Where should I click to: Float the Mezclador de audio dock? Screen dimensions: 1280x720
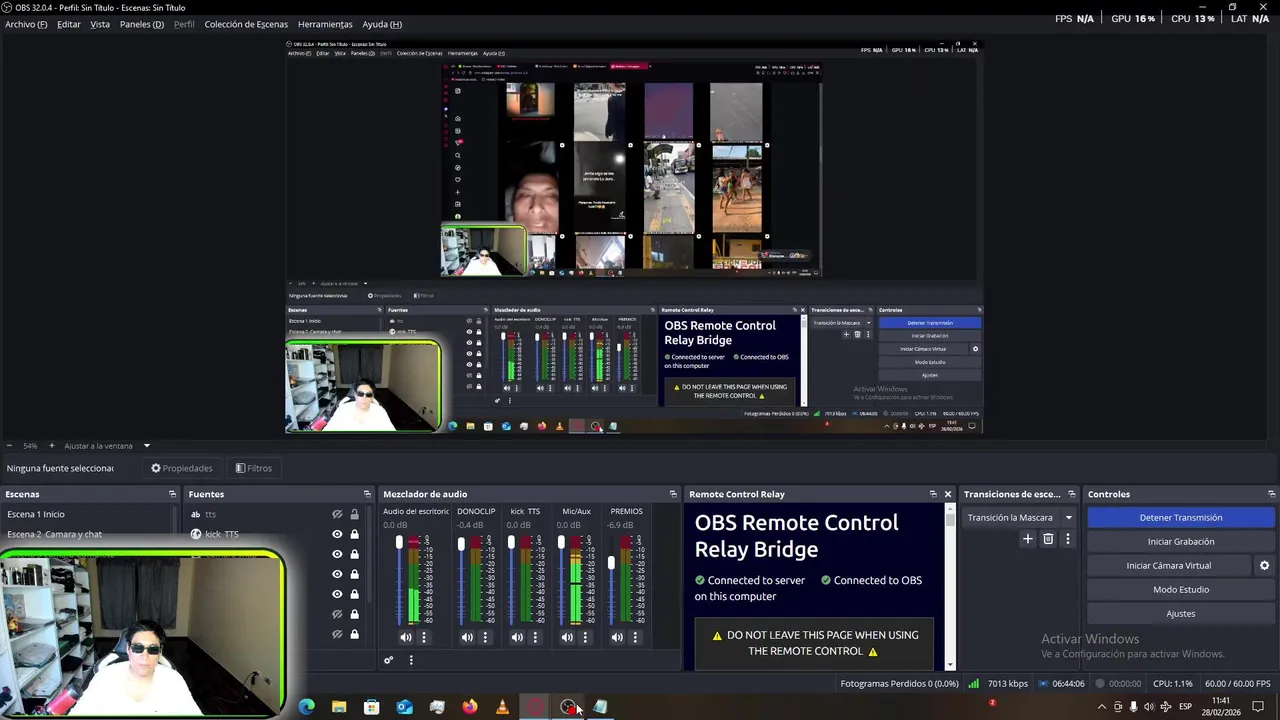[x=673, y=494]
